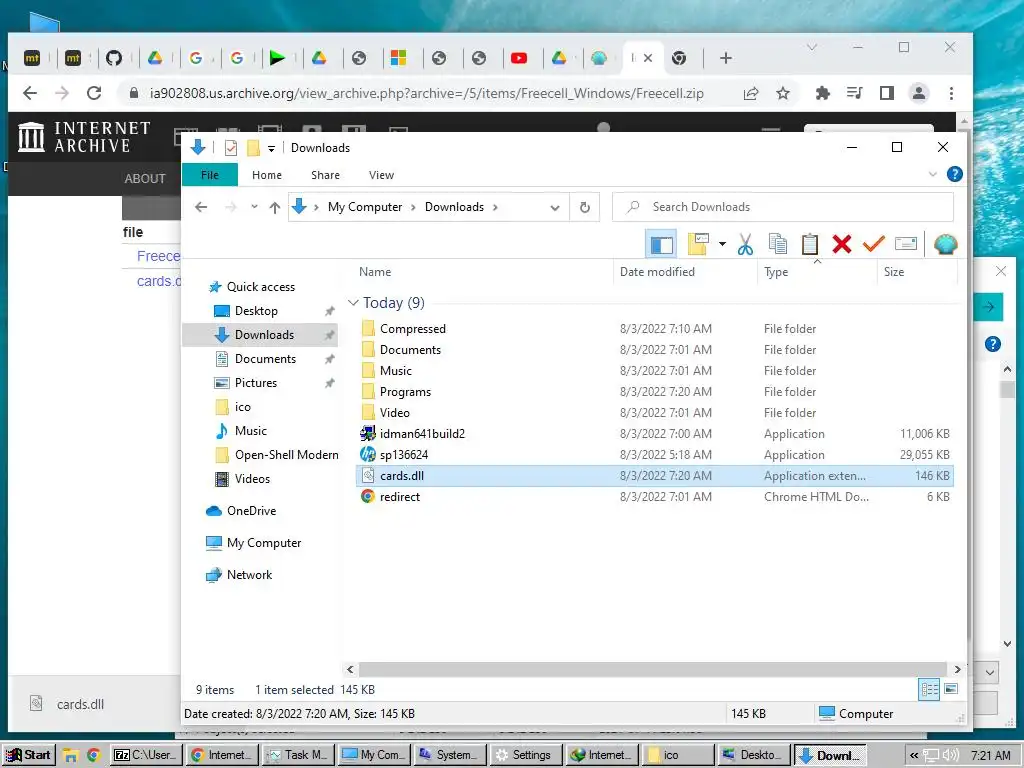1024x768 pixels.
Task: Select Desktop in navigation pane
Action: coord(256,311)
